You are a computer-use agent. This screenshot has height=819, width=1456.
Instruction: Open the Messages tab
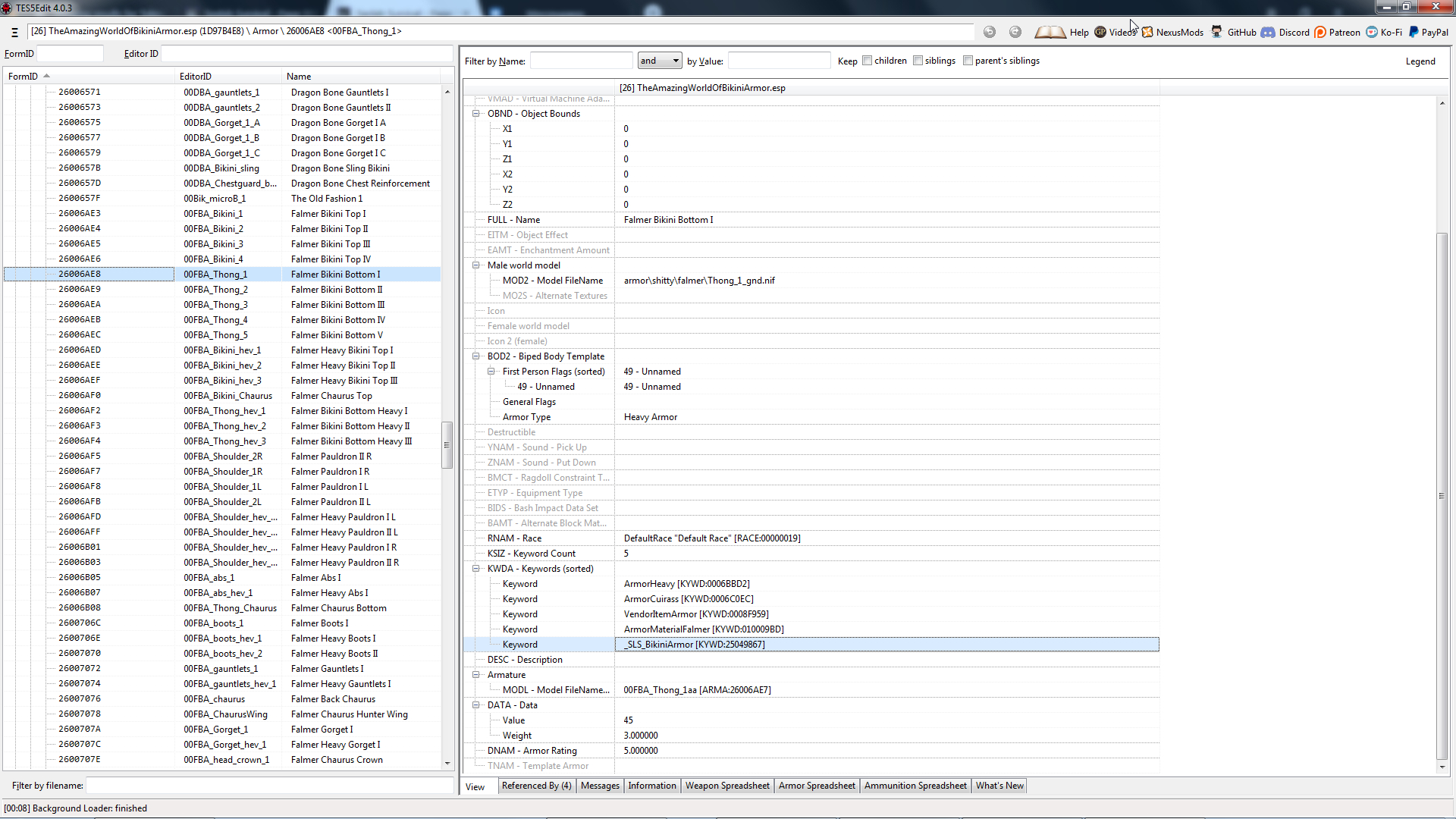tap(600, 786)
